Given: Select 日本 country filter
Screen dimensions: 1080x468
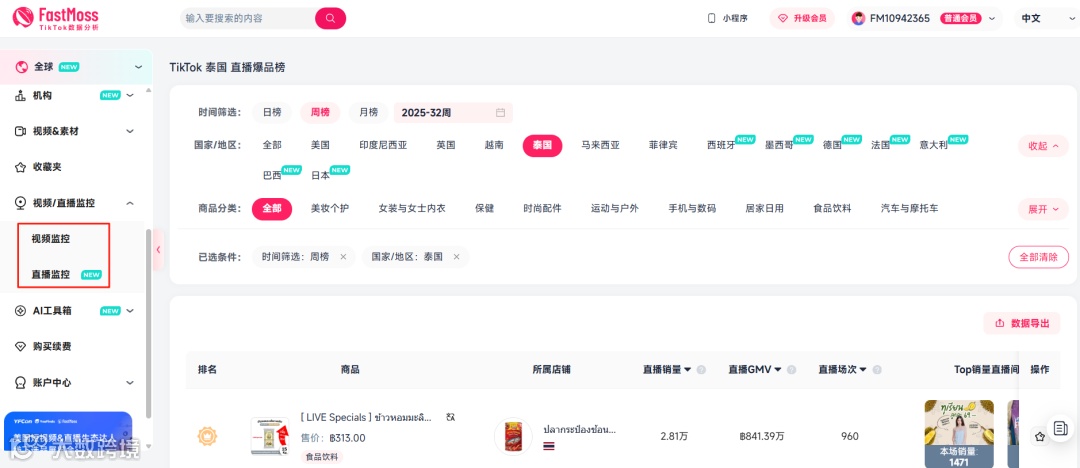Looking at the screenshot, I should point(320,175).
